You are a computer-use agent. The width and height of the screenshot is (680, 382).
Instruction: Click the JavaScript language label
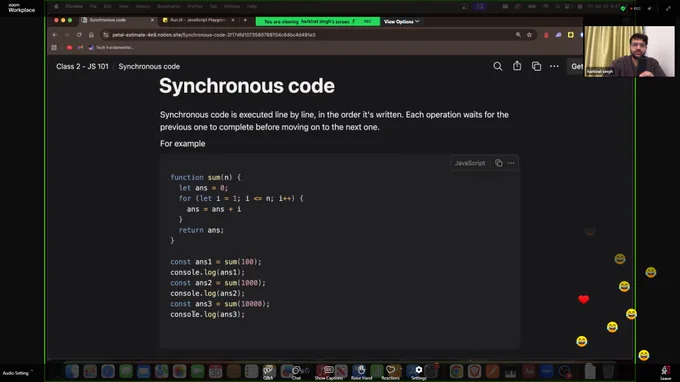point(470,163)
